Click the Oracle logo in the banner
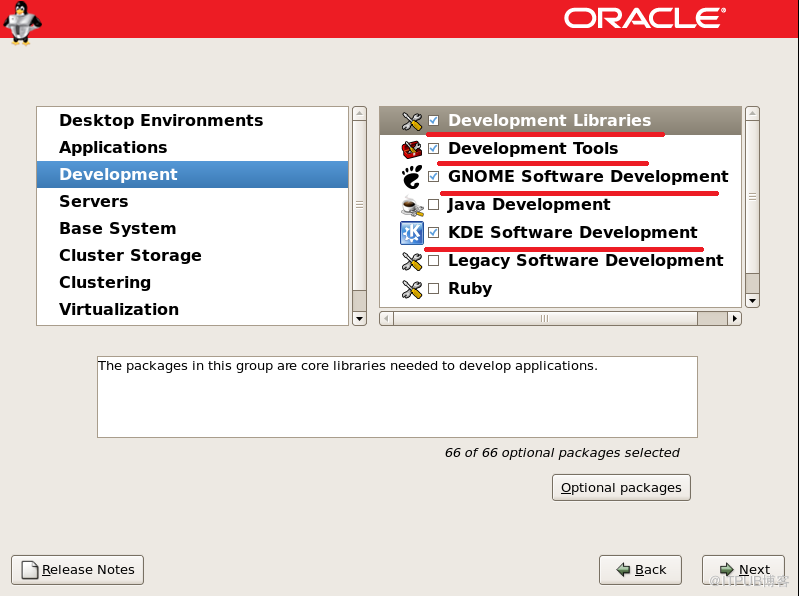799x596 pixels. click(645, 18)
